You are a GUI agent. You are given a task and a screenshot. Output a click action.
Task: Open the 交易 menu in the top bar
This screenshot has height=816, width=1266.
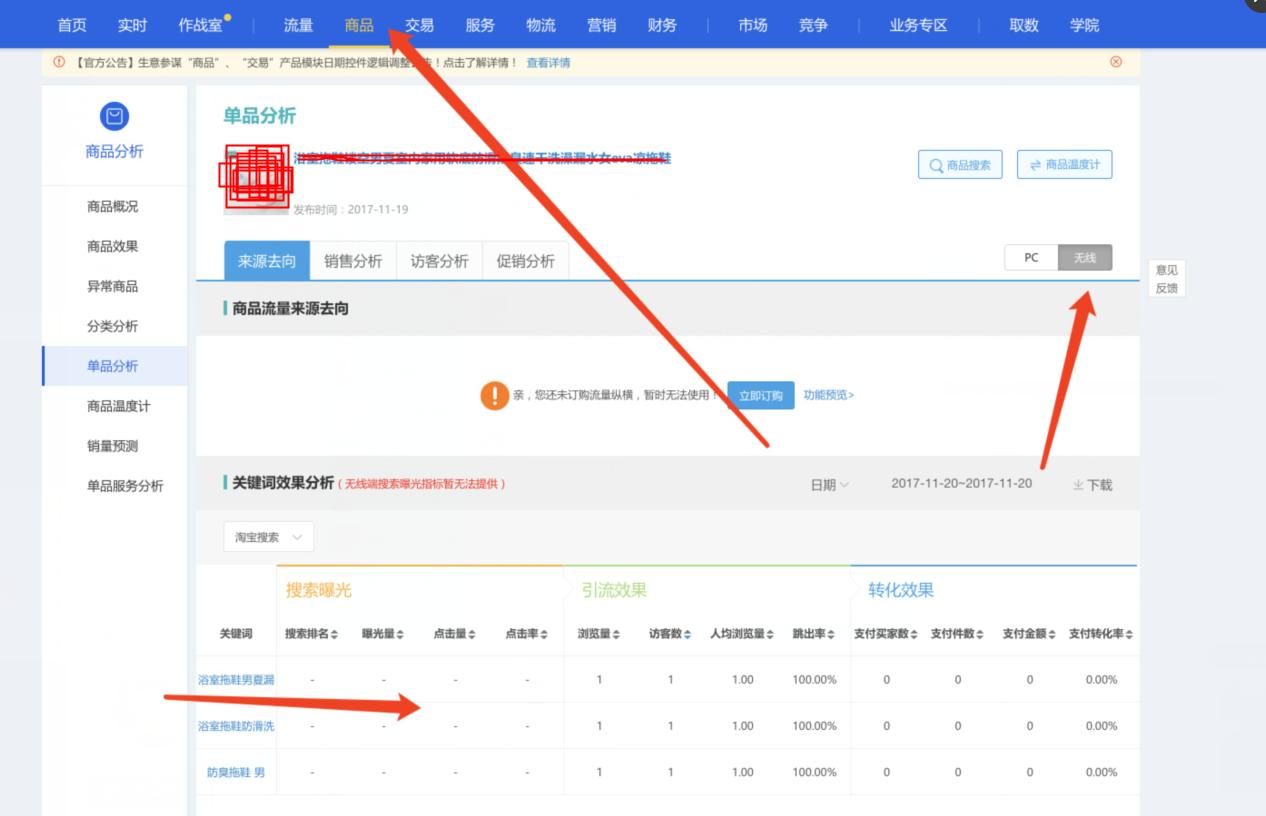click(x=419, y=24)
